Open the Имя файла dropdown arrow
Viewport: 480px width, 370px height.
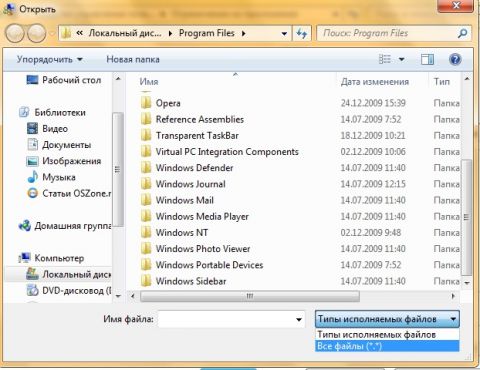pos(299,320)
